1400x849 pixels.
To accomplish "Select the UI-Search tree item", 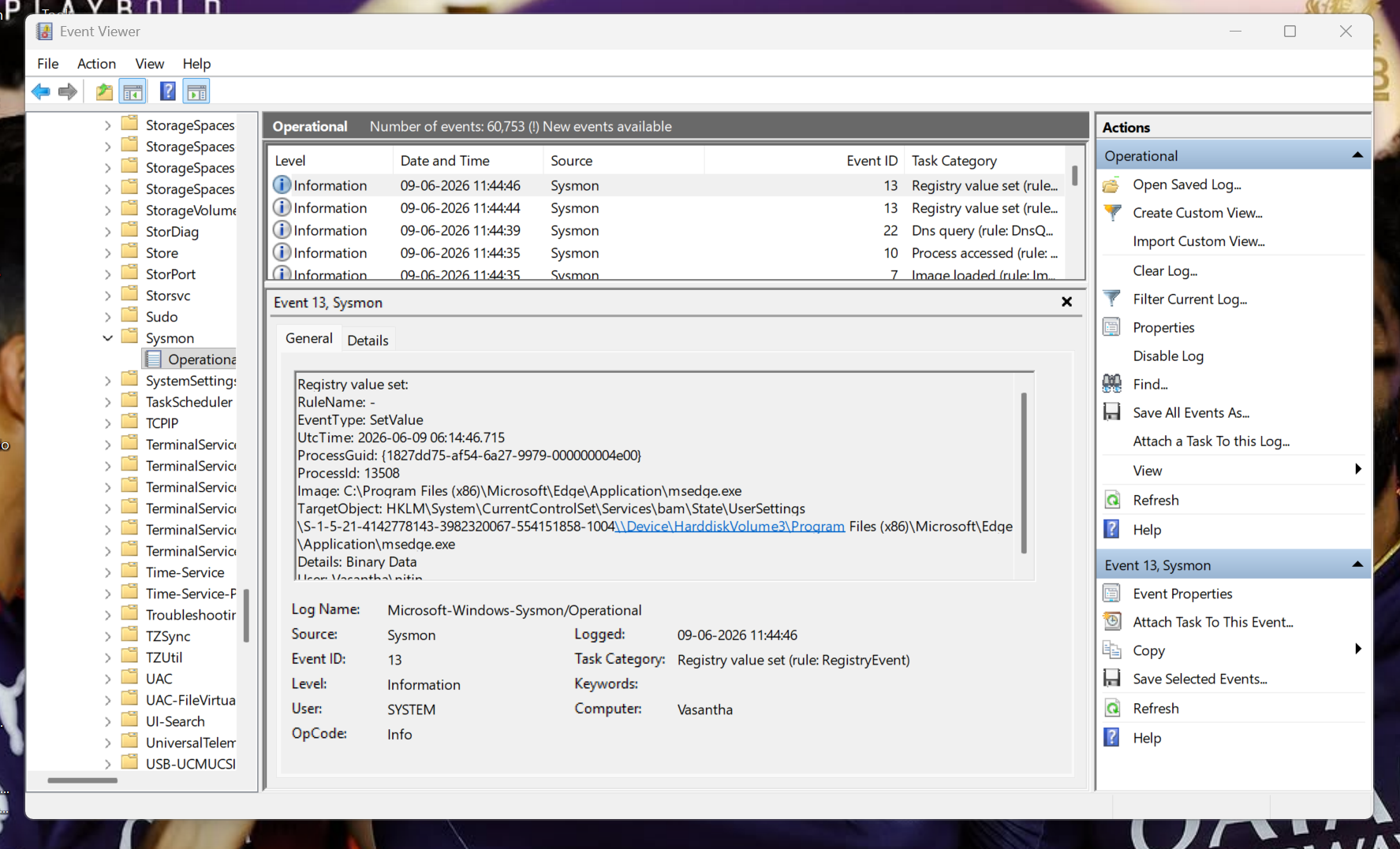I will (175, 721).
